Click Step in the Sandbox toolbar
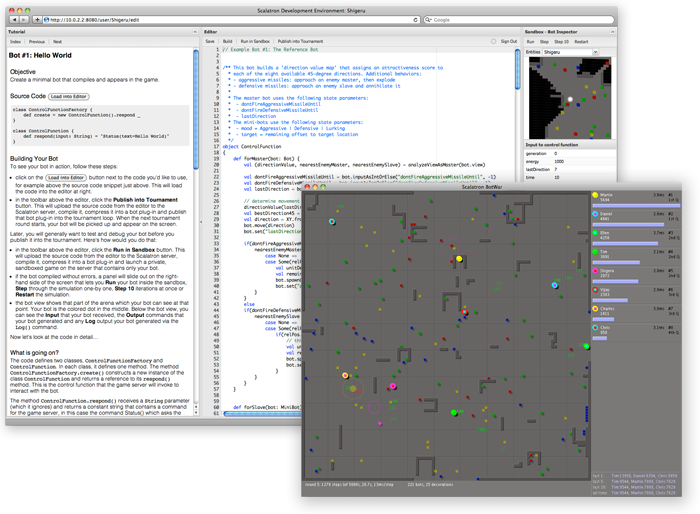Screen dimensions: 700x514 [x=544, y=42]
